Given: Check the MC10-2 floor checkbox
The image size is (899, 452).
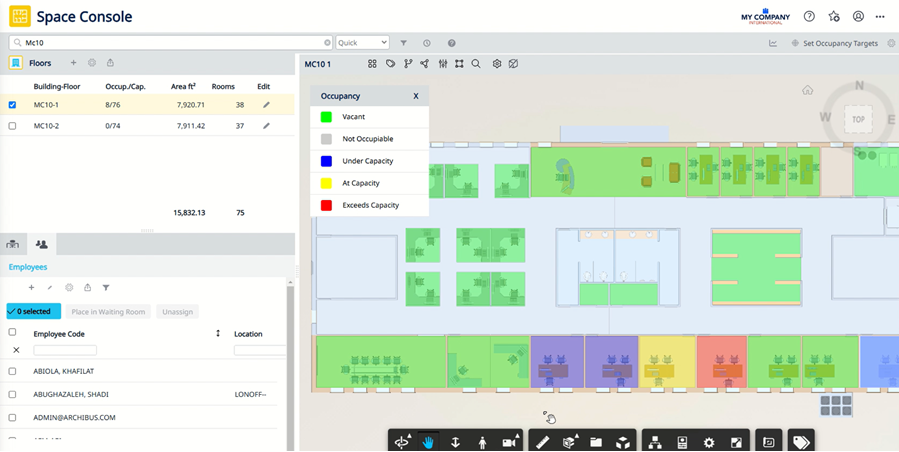Looking at the screenshot, I should [13, 126].
